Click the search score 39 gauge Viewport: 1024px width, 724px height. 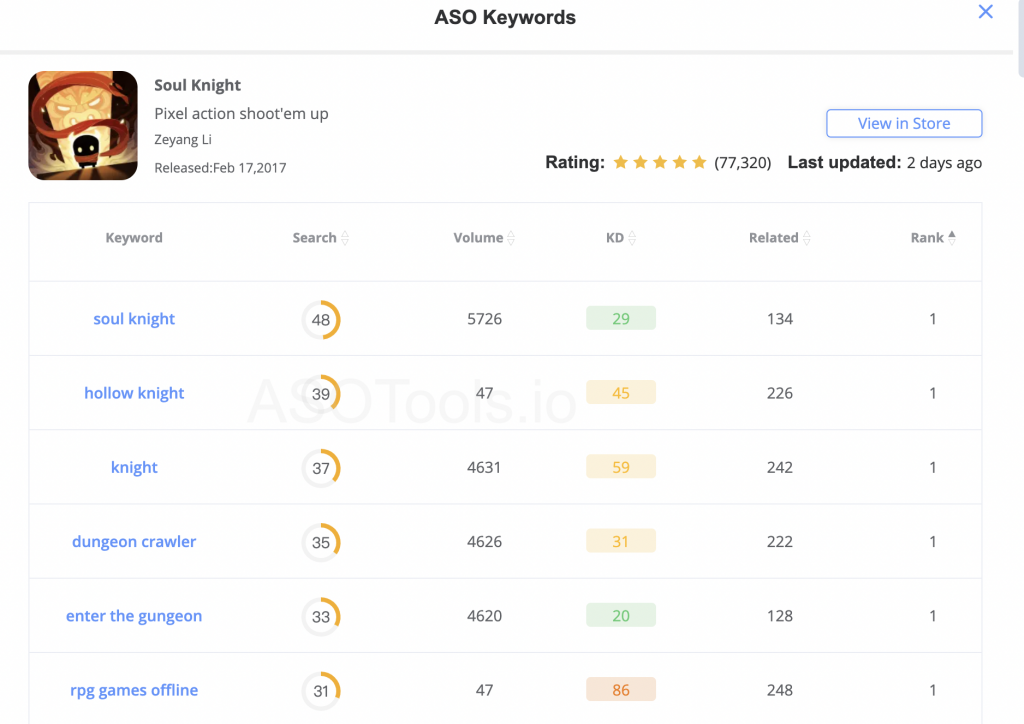321,394
